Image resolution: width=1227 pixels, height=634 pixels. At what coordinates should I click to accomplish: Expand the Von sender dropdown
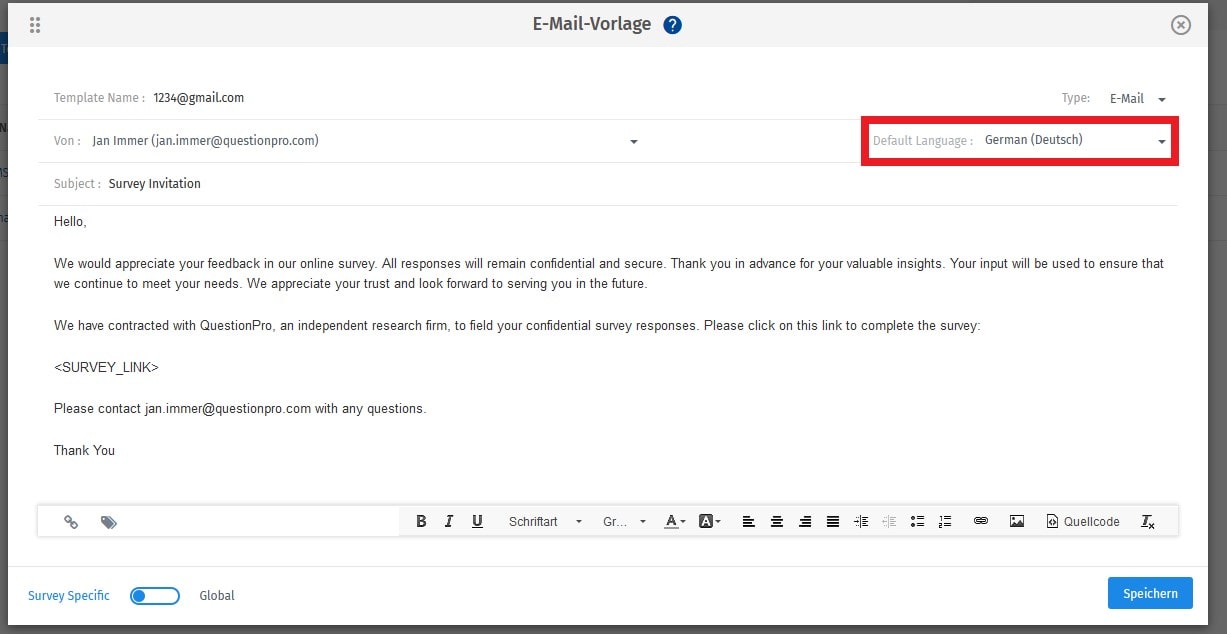(x=632, y=141)
